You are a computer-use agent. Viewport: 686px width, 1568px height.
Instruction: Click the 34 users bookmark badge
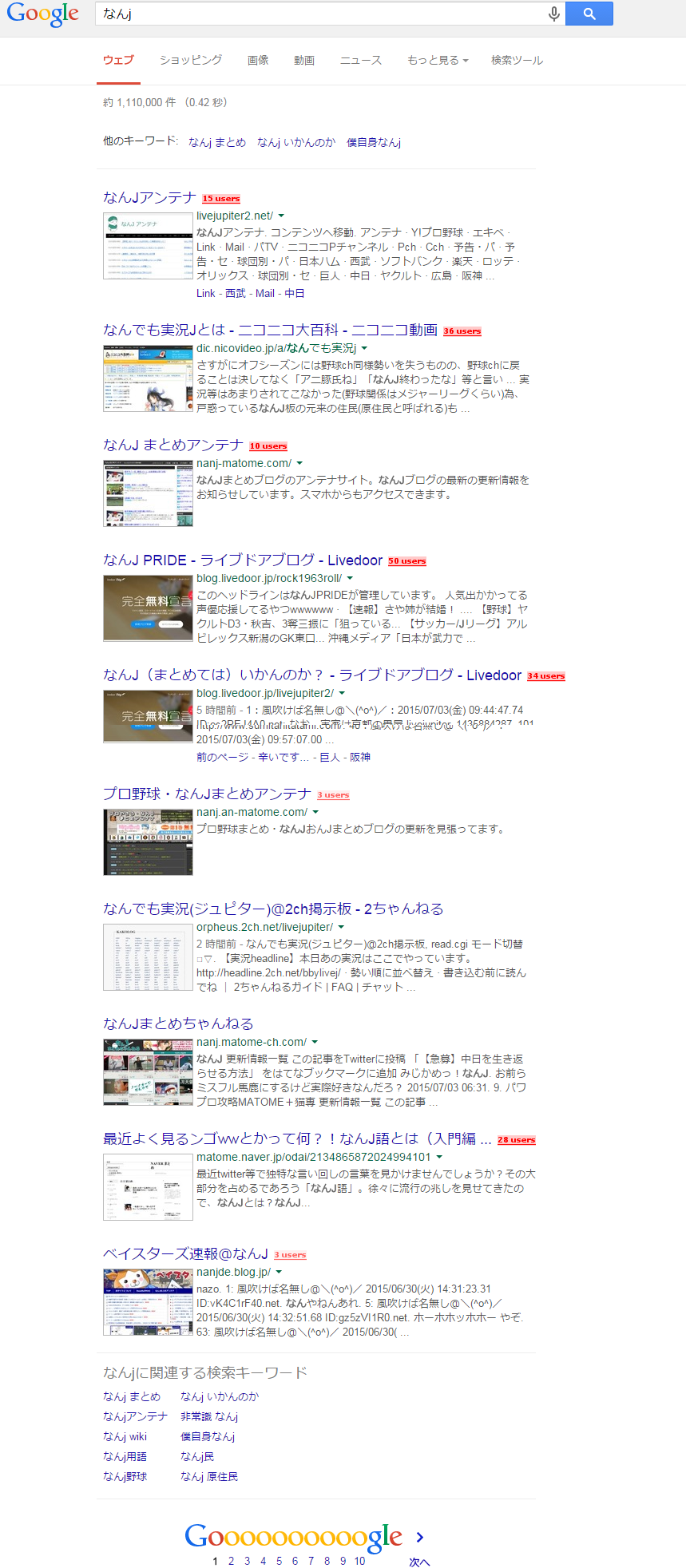pos(546,676)
